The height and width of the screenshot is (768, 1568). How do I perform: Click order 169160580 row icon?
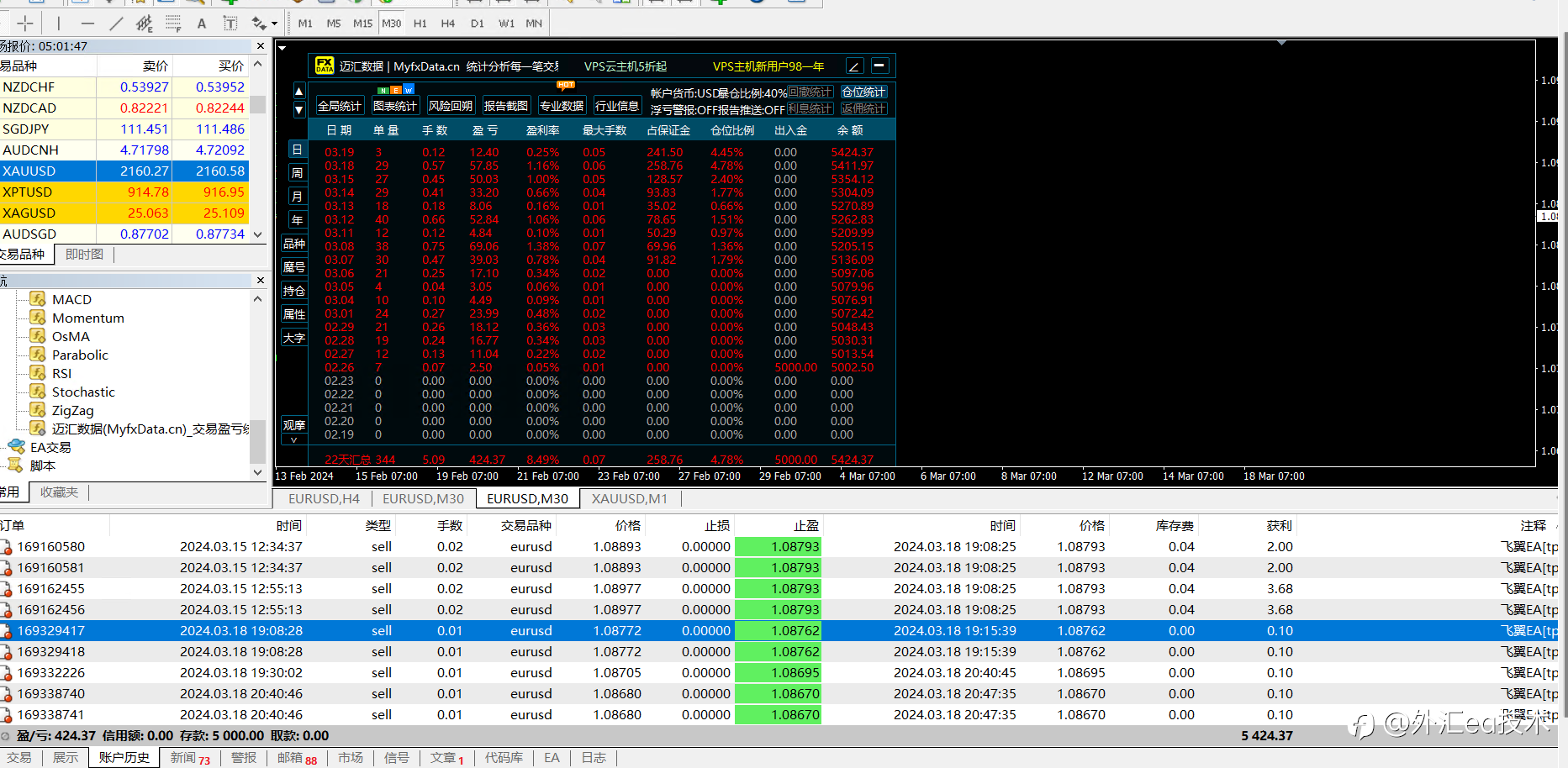pyautogui.click(x=7, y=547)
